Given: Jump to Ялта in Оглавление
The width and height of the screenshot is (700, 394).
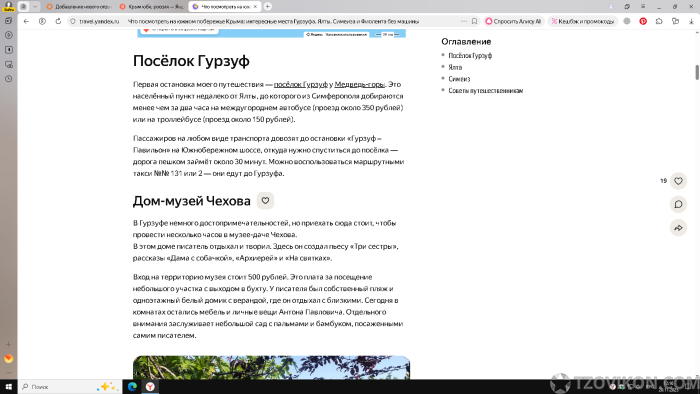Looking at the screenshot, I should click(x=455, y=67).
